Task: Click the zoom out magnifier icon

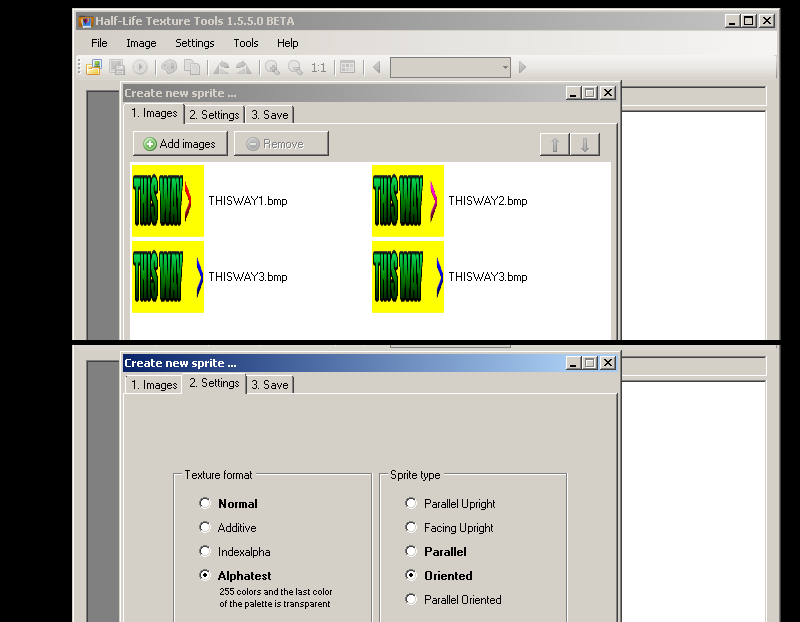Action: click(x=295, y=67)
